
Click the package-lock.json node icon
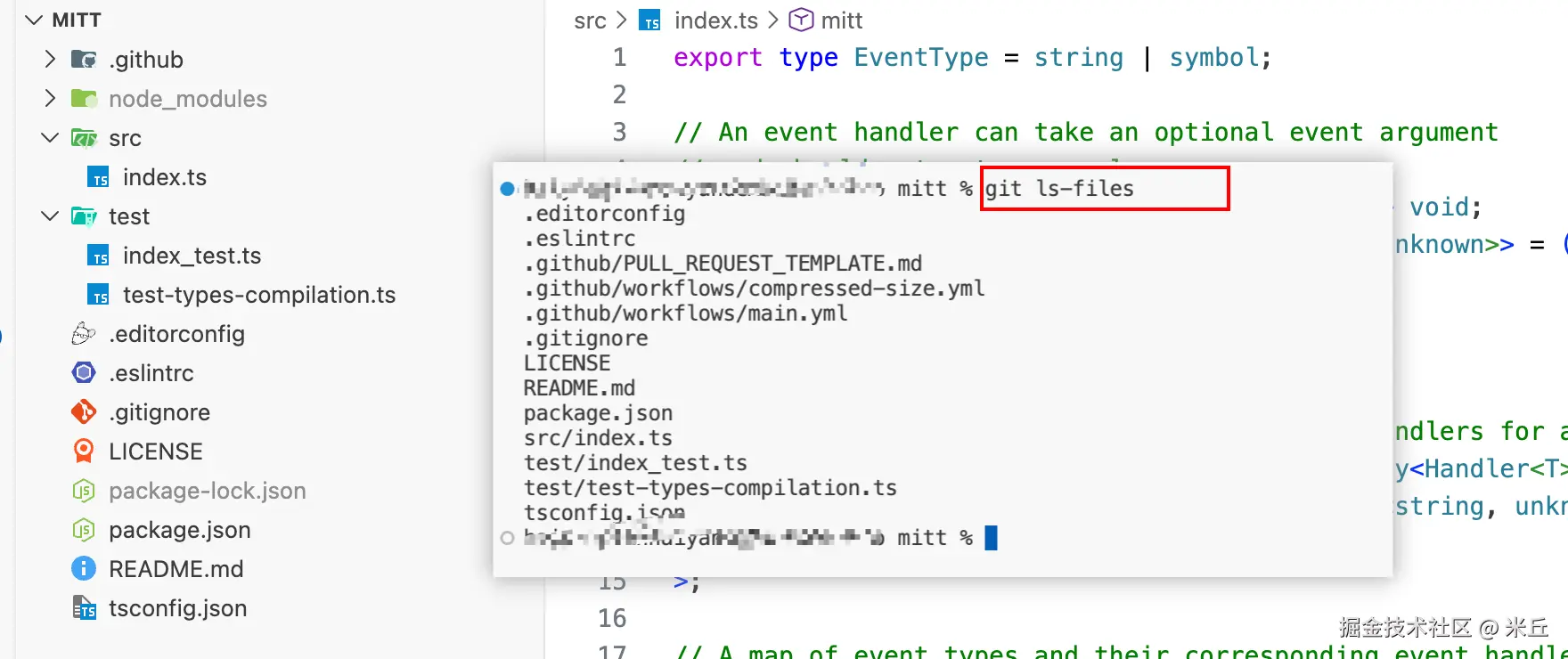[x=84, y=491]
